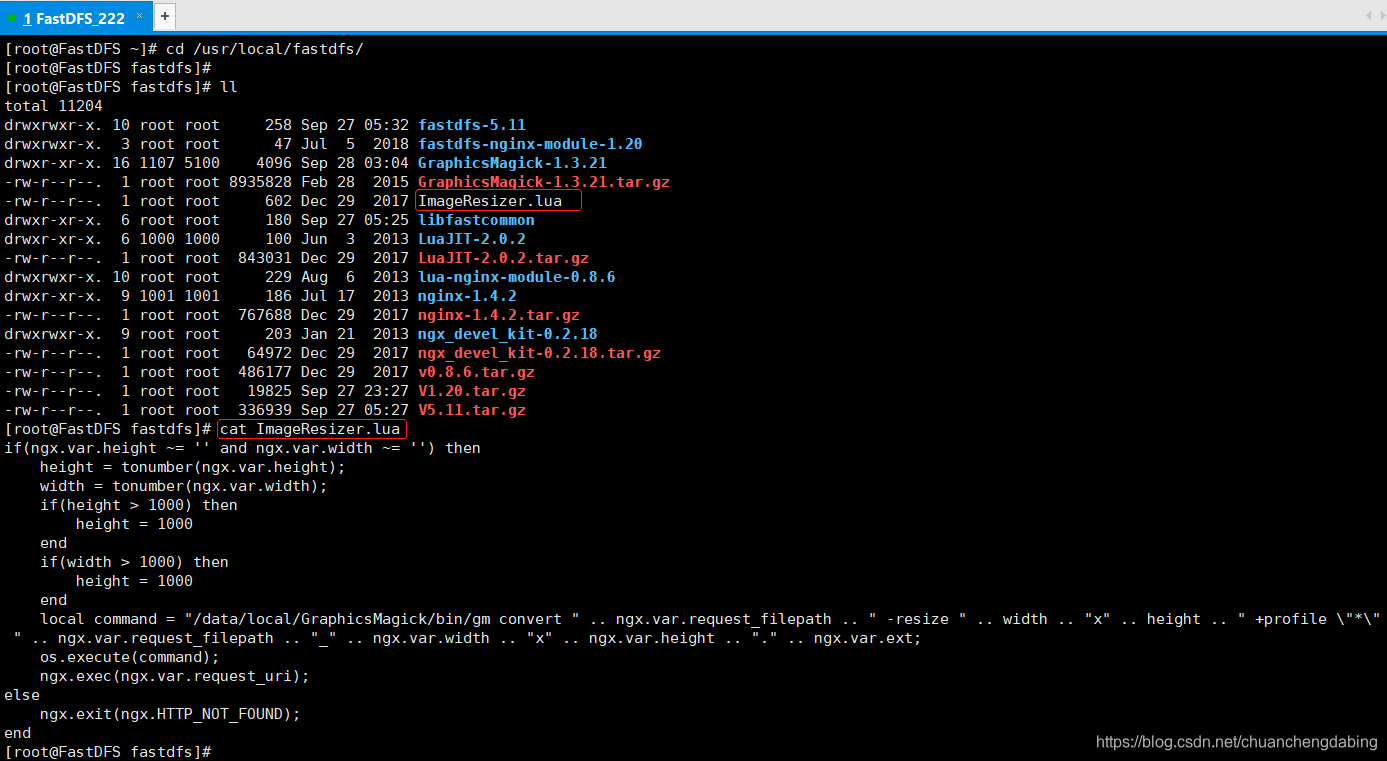The width and height of the screenshot is (1387, 761).
Task: Click the lua-nginx-module-0.8.6 directory entry
Action: (x=517, y=277)
